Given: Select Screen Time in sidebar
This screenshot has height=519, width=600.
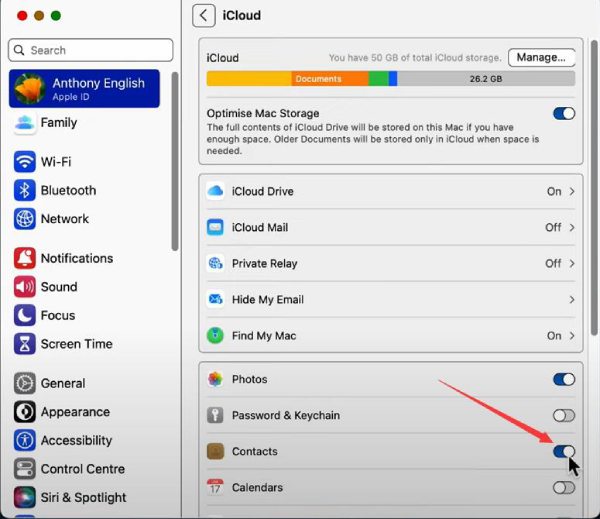Looking at the screenshot, I should point(84,344).
